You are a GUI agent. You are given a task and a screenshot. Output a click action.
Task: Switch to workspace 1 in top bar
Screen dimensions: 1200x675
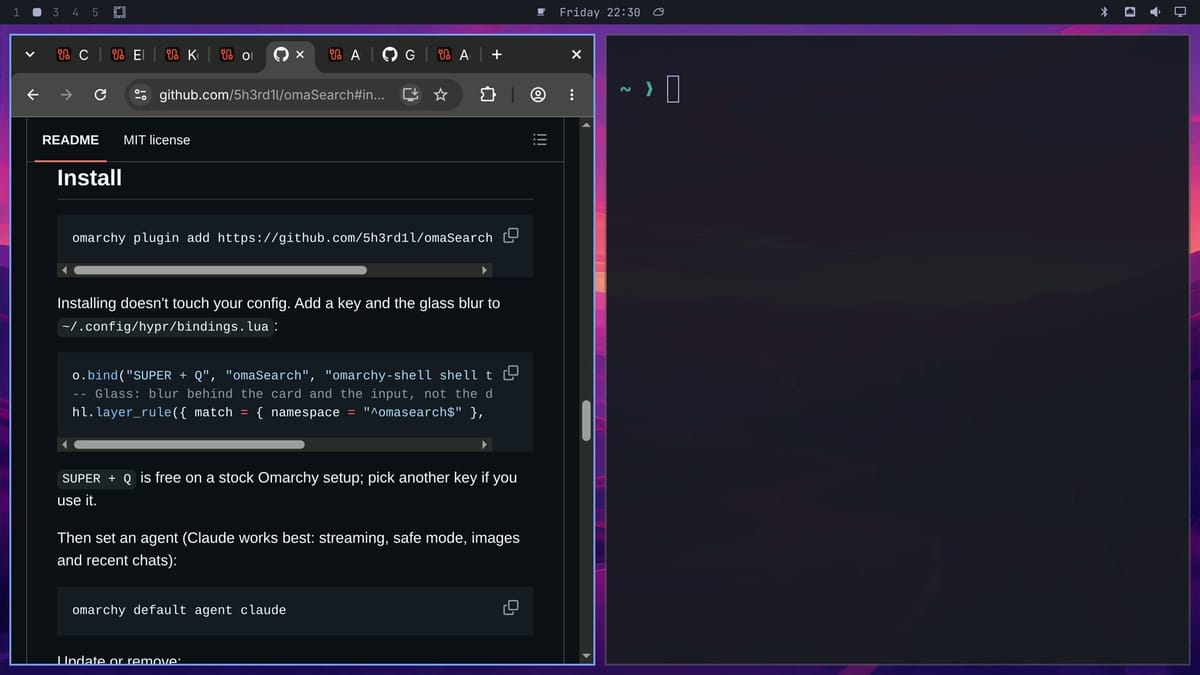[15, 12]
